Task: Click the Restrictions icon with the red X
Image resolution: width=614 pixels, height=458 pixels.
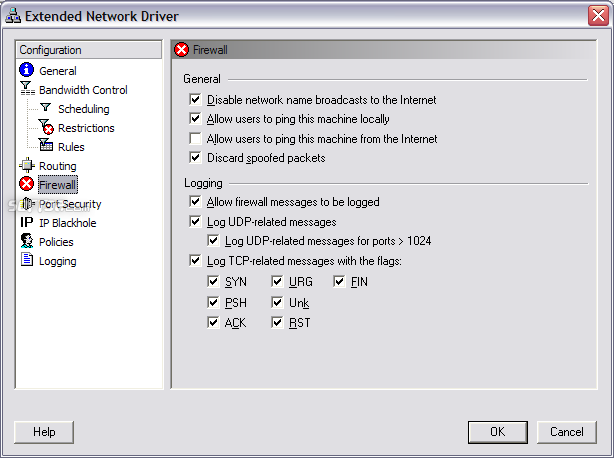Action: click(x=46, y=126)
